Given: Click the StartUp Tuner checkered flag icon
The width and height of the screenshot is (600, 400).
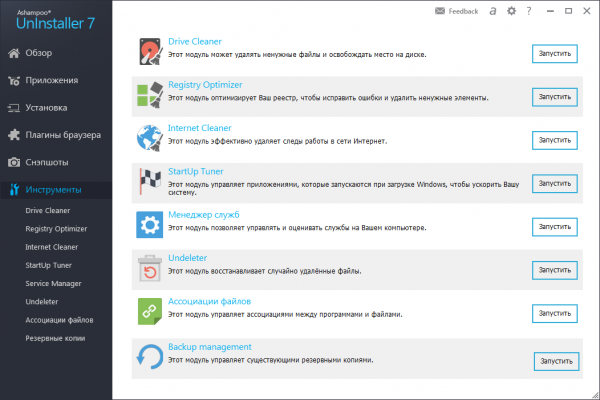Looking at the screenshot, I should [150, 181].
